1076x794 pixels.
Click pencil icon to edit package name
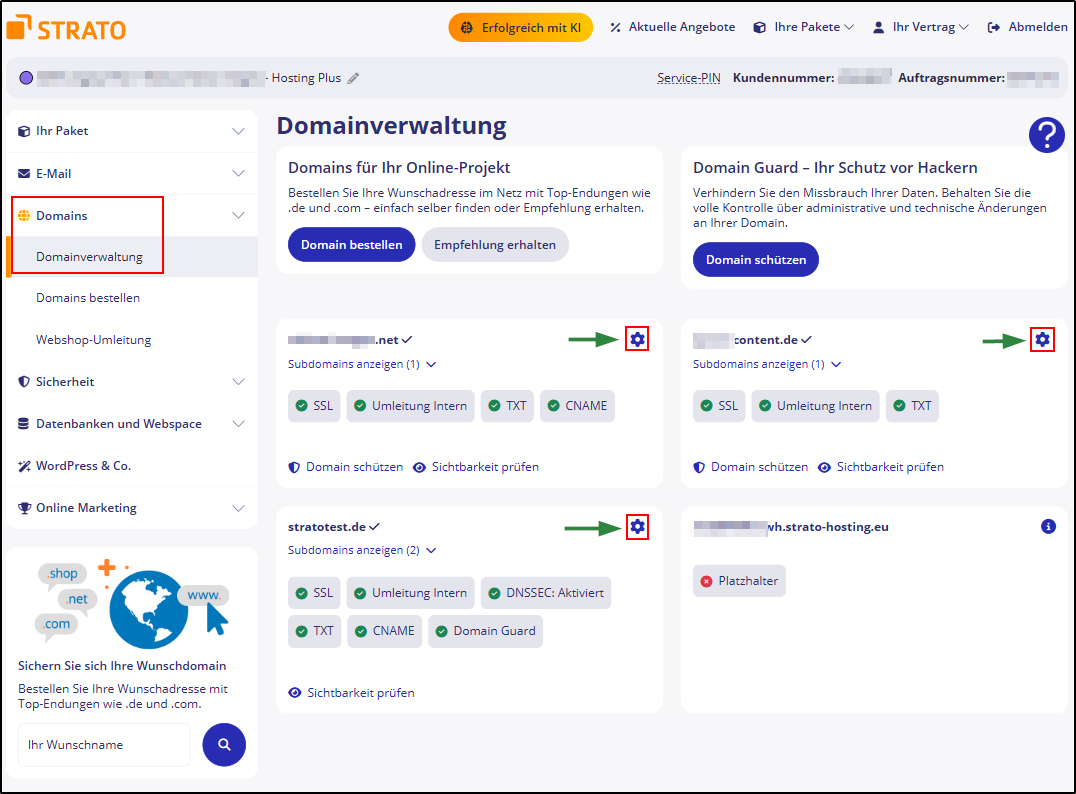(353, 78)
